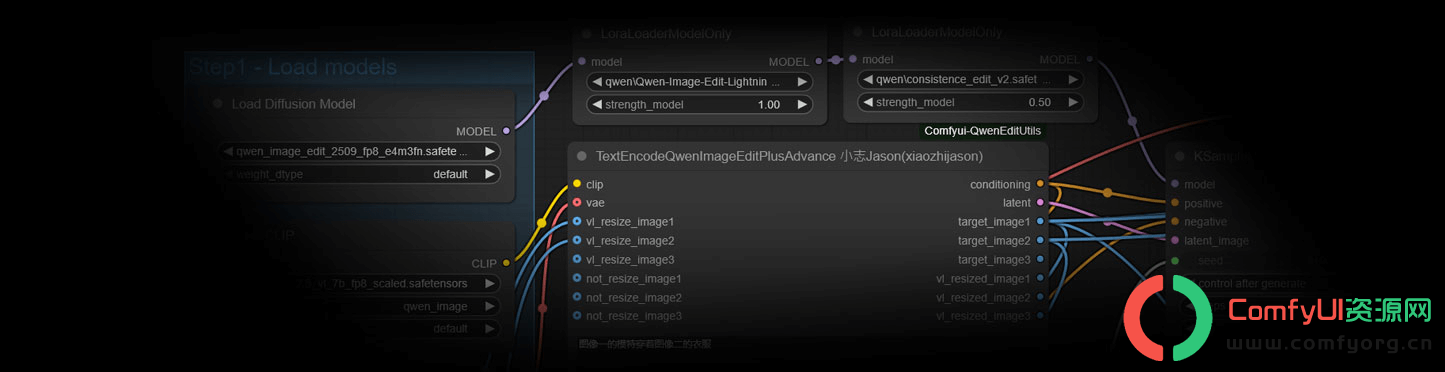
Task: Click the KSampler model input port
Action: 1175,184
